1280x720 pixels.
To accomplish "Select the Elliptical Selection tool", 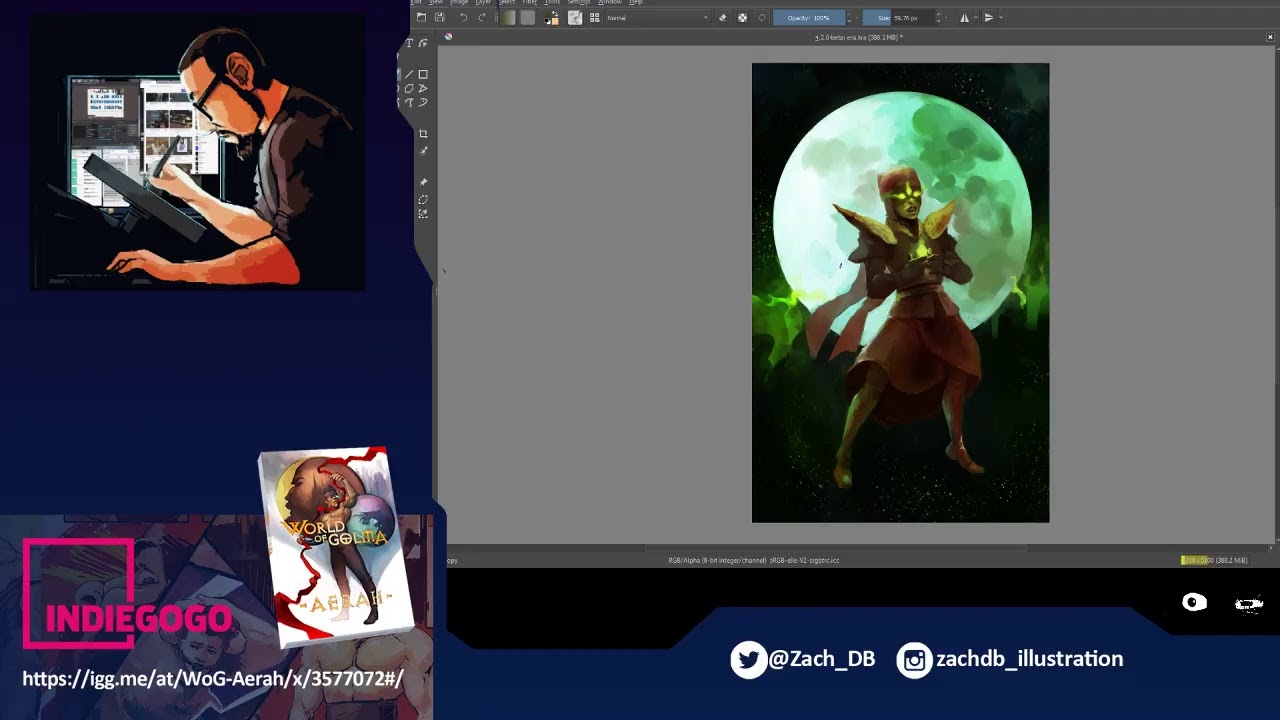I will (x=423, y=198).
